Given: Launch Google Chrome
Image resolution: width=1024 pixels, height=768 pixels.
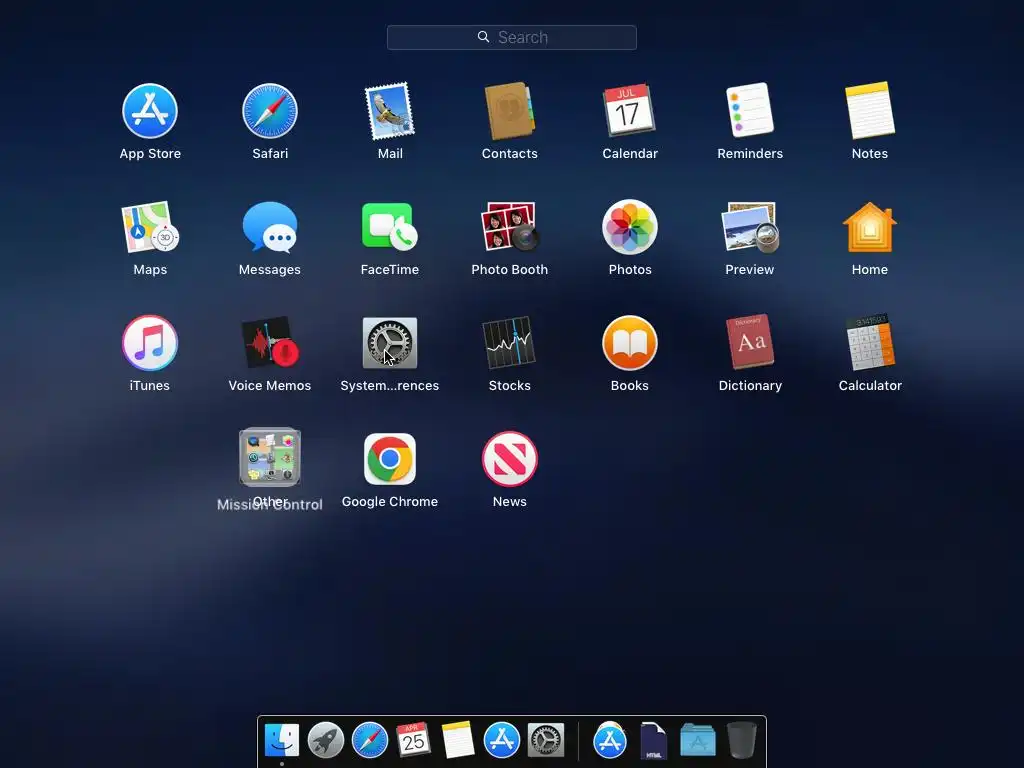Looking at the screenshot, I should pos(390,459).
